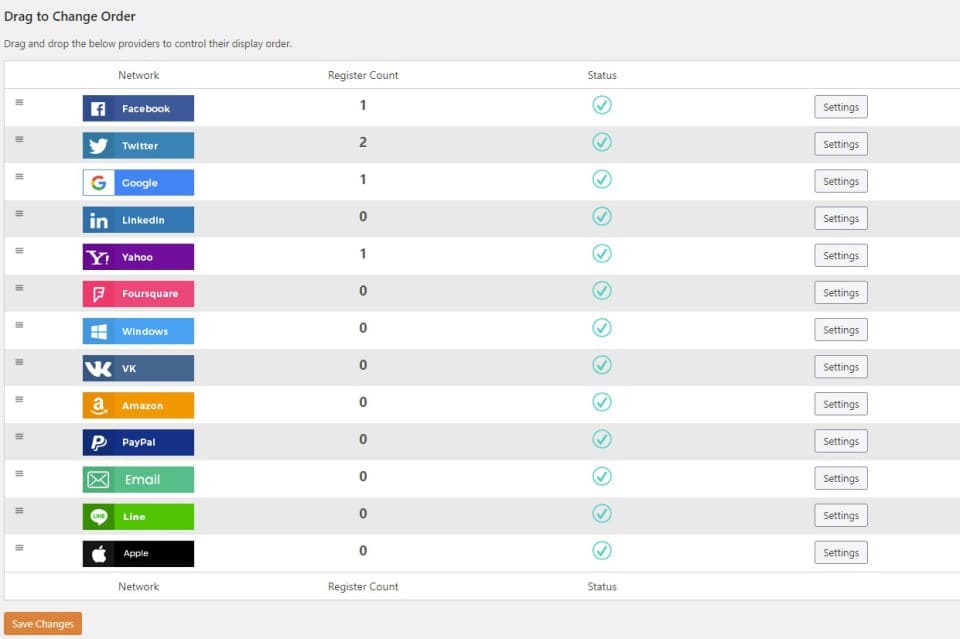960x639 pixels.
Task: Grab the drag handle for Twitter row
Action: (20, 140)
